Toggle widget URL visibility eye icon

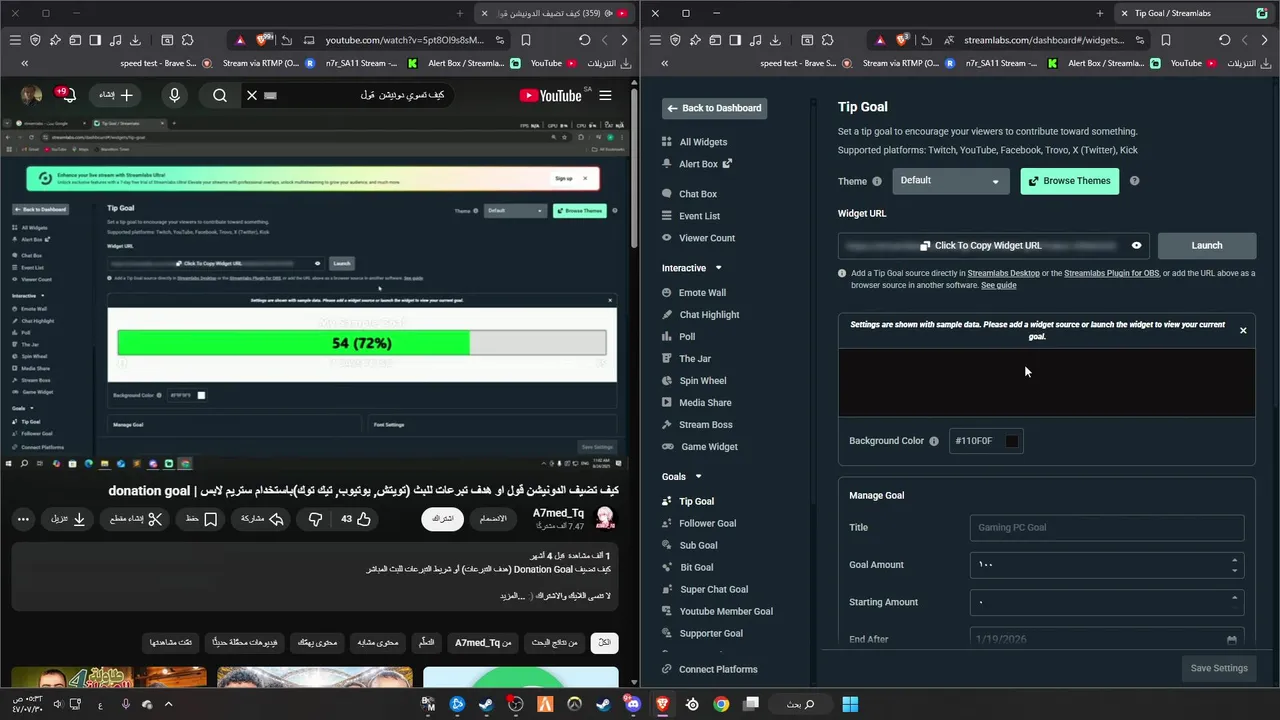1136,245
